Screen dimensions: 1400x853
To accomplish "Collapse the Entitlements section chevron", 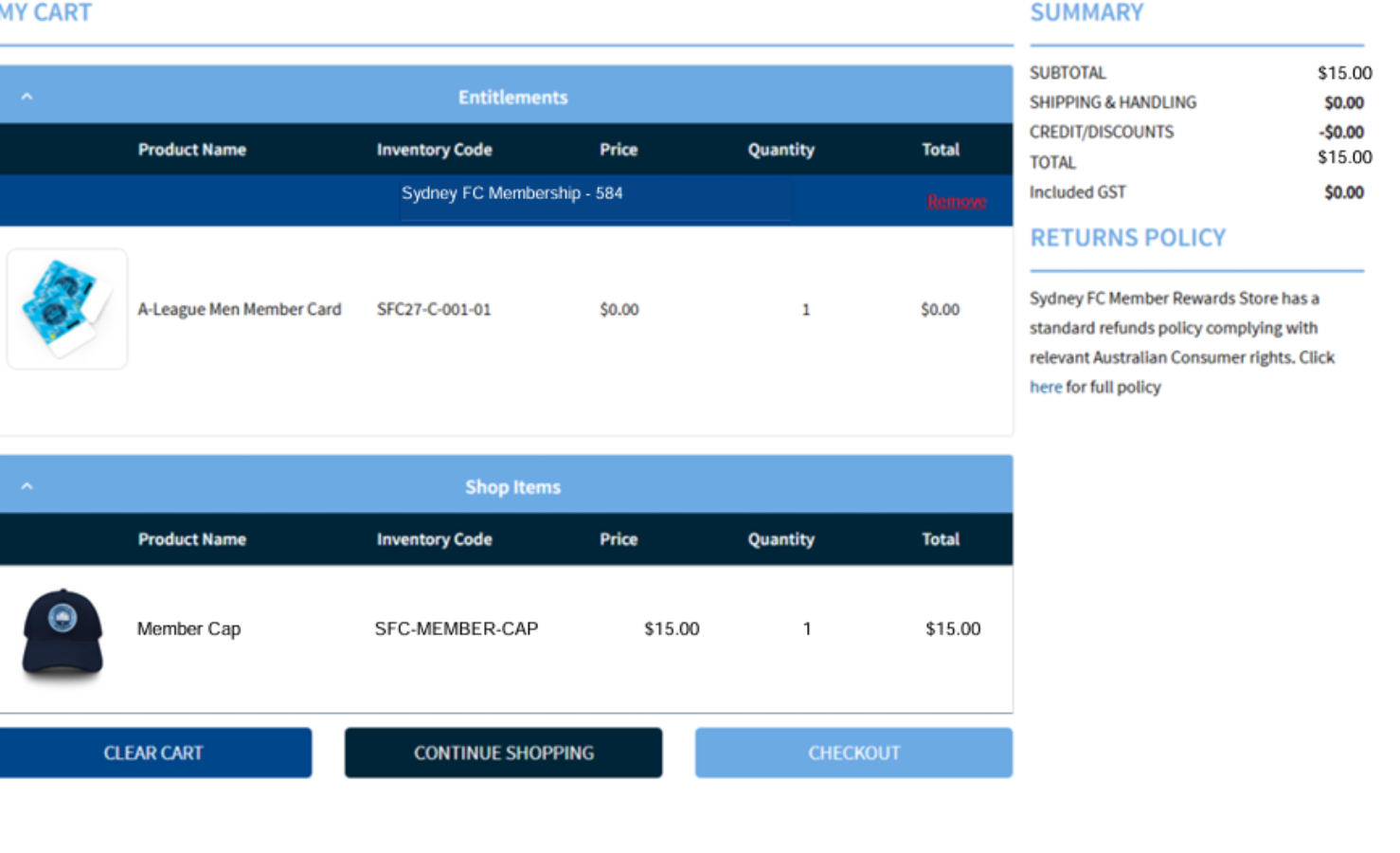I will [x=27, y=97].
